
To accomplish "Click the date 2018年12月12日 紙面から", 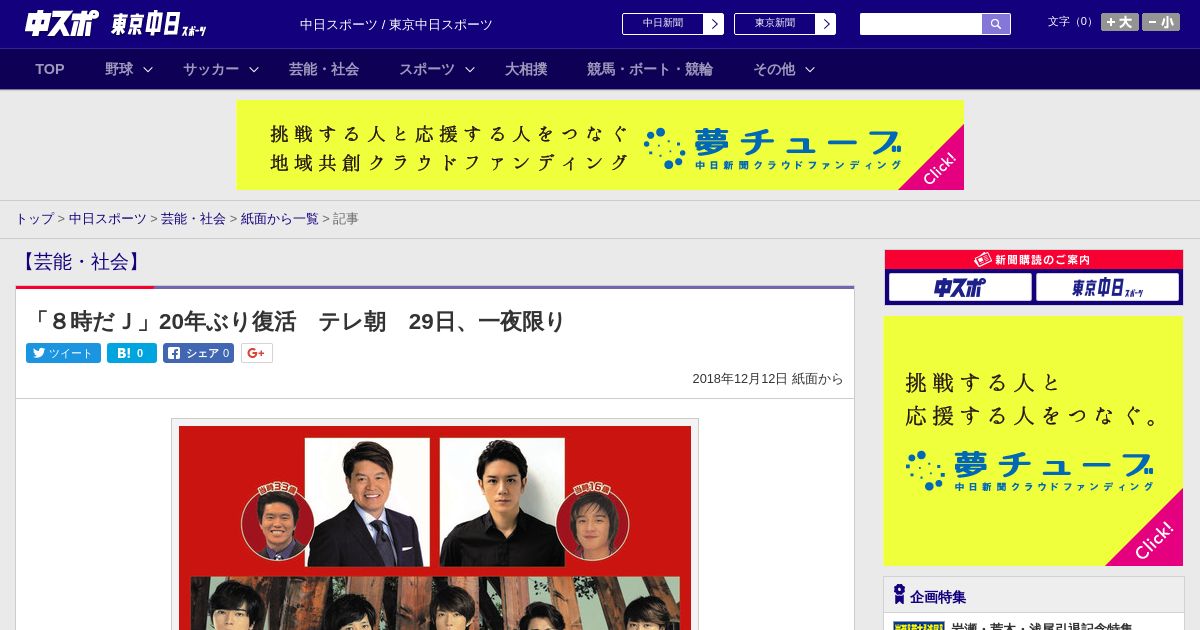I will coord(768,379).
